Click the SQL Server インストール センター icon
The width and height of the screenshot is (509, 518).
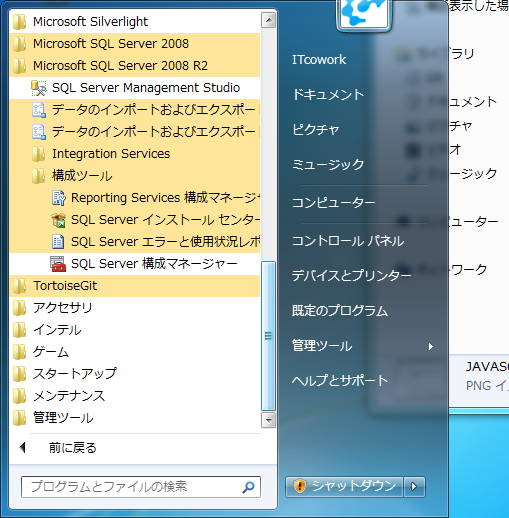pos(59,220)
